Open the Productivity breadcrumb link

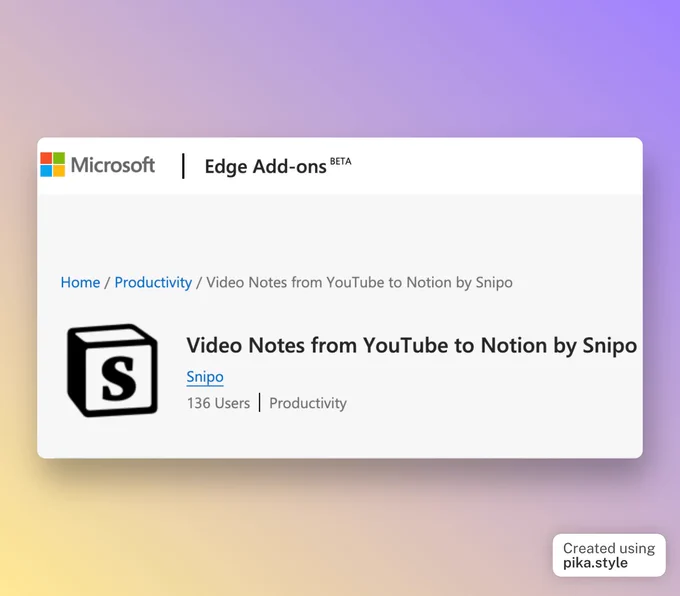click(153, 282)
